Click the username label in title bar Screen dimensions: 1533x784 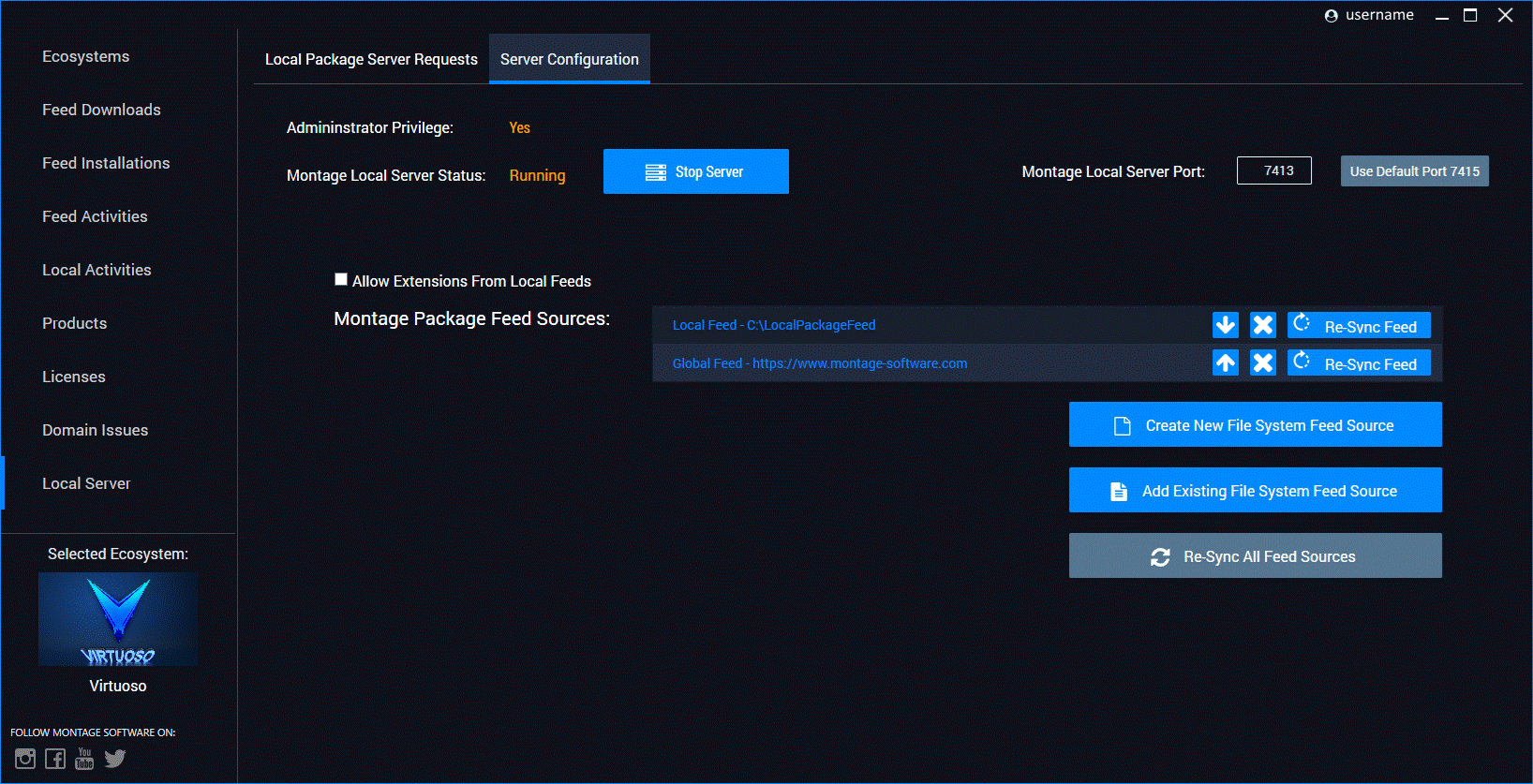point(1379,15)
